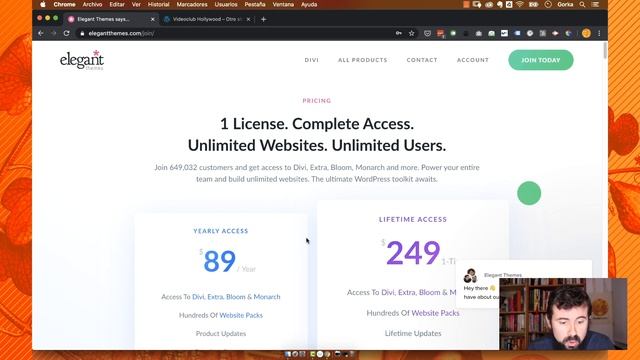This screenshot has height=360, width=640.
Task: Click Extra link in Lifetime Access card
Action: (x=407, y=293)
